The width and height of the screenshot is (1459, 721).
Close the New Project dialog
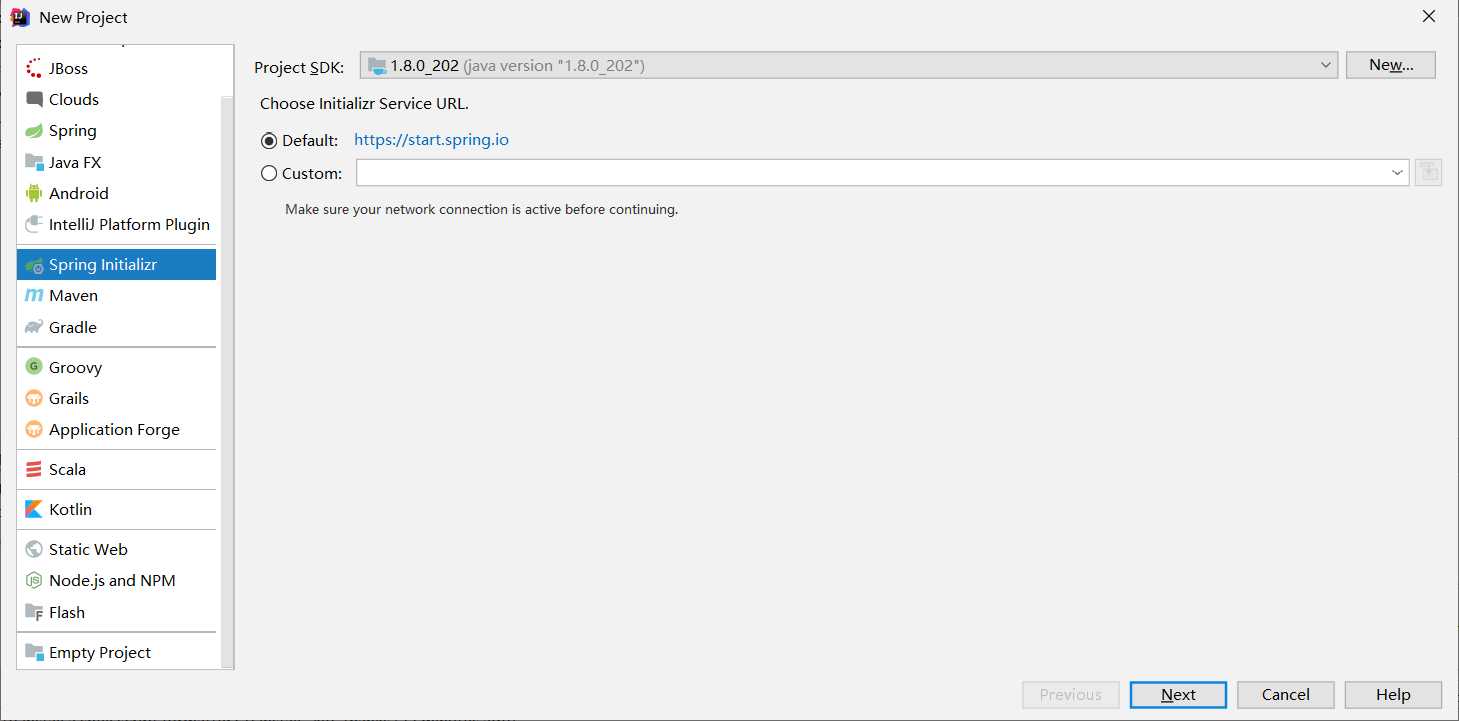pyautogui.click(x=1429, y=17)
